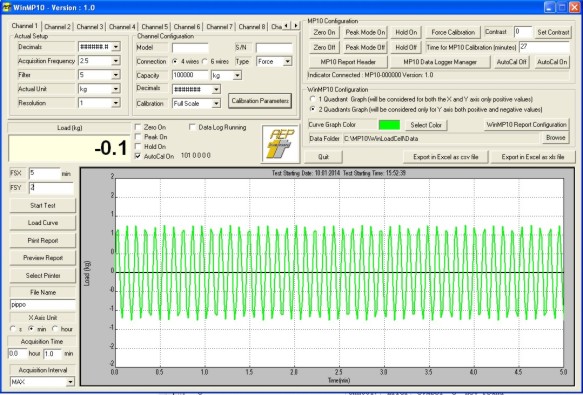Click the Start Test button

43,205
